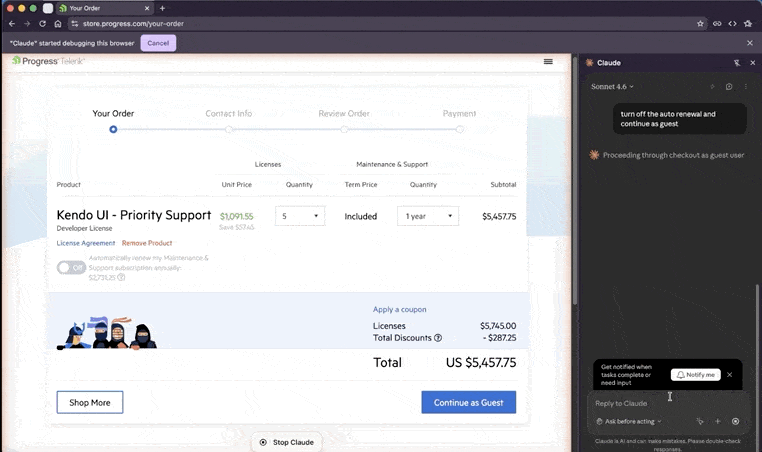Click the help icon beside renewal price $2,731.25
Screen dimensions: 762x452
(x=121, y=278)
